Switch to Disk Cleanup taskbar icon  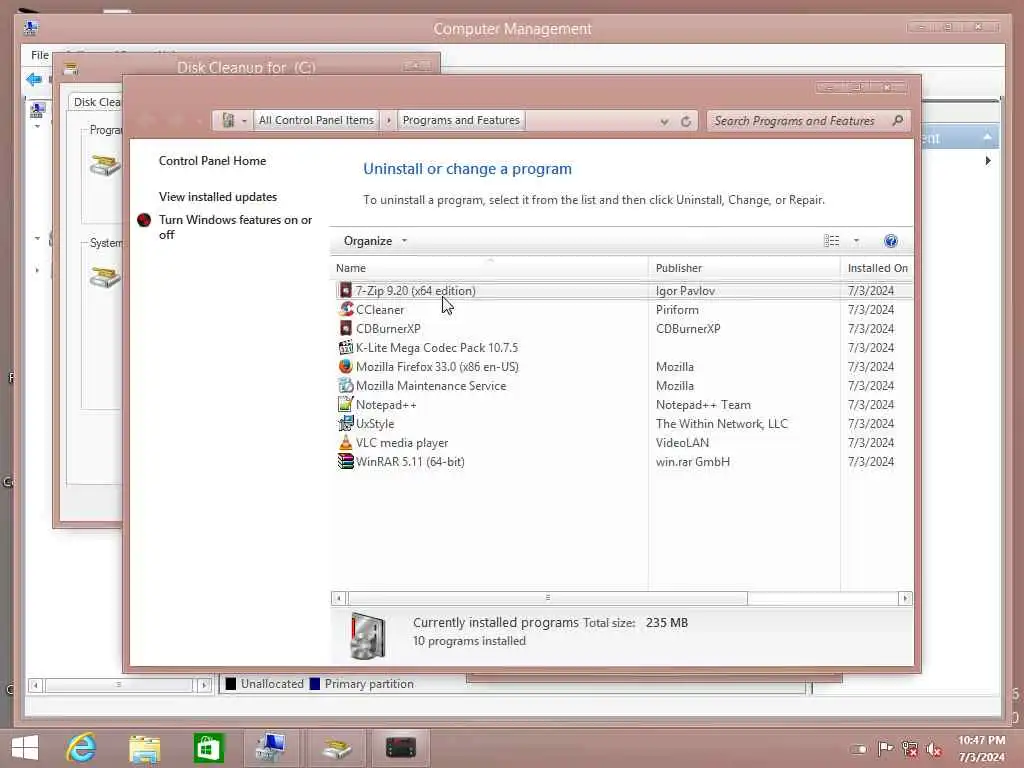pos(337,748)
